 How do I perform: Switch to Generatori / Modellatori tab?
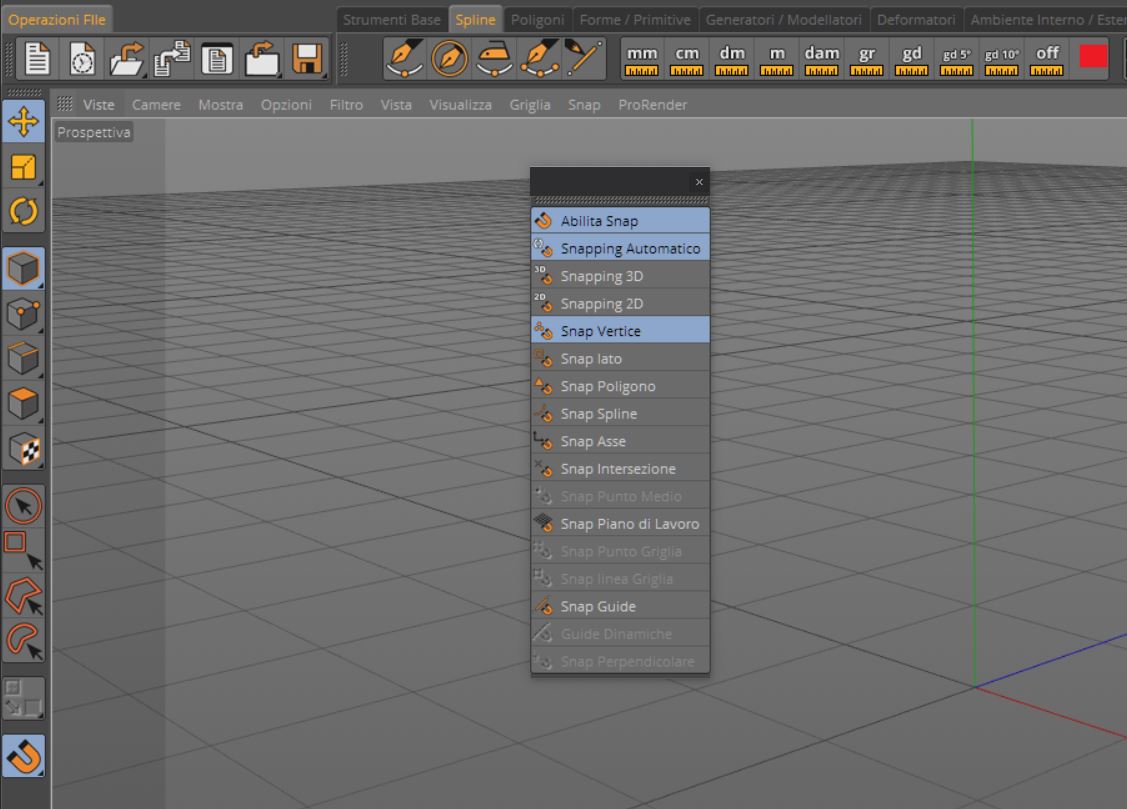point(783,19)
